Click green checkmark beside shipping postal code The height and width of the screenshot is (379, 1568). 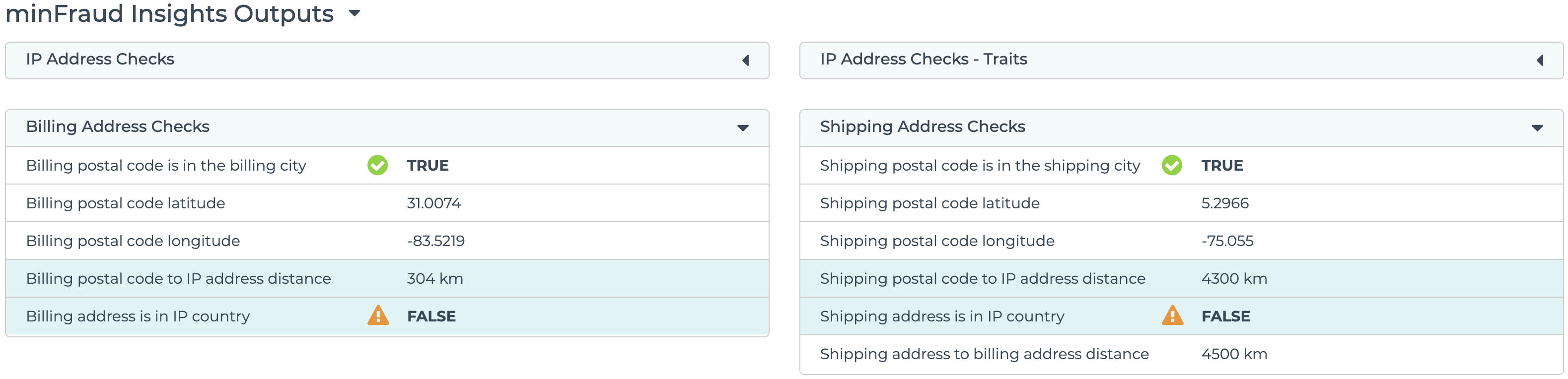pos(1172,166)
